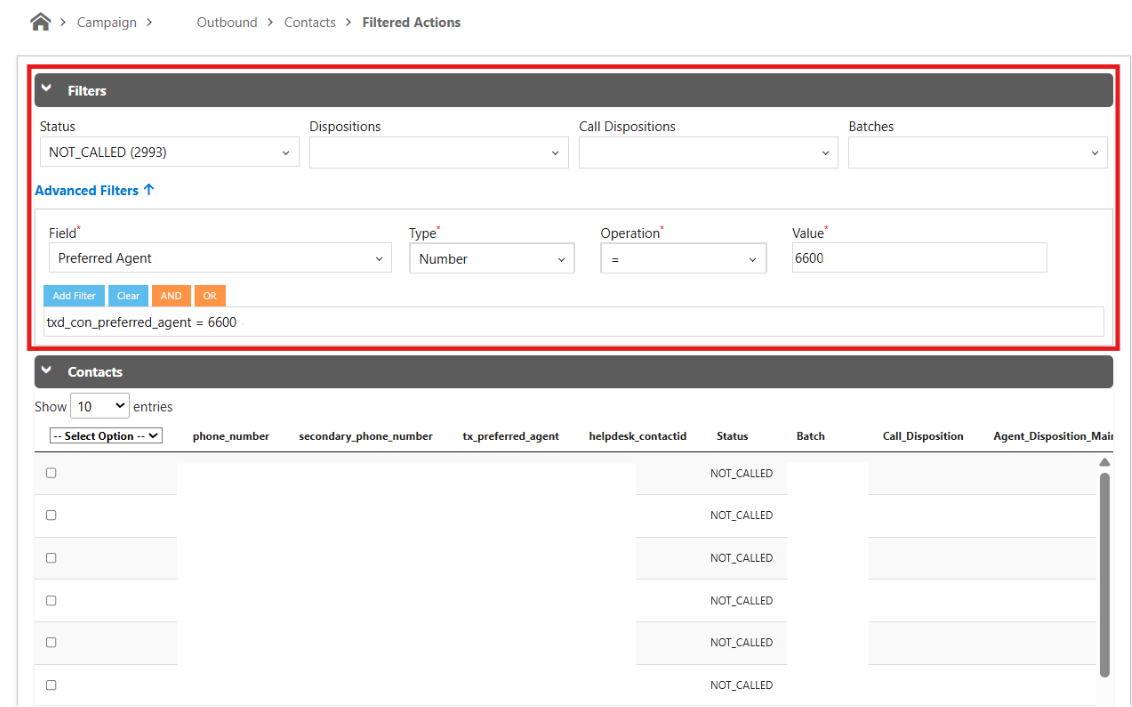Sort by Batch column header

(x=810, y=436)
